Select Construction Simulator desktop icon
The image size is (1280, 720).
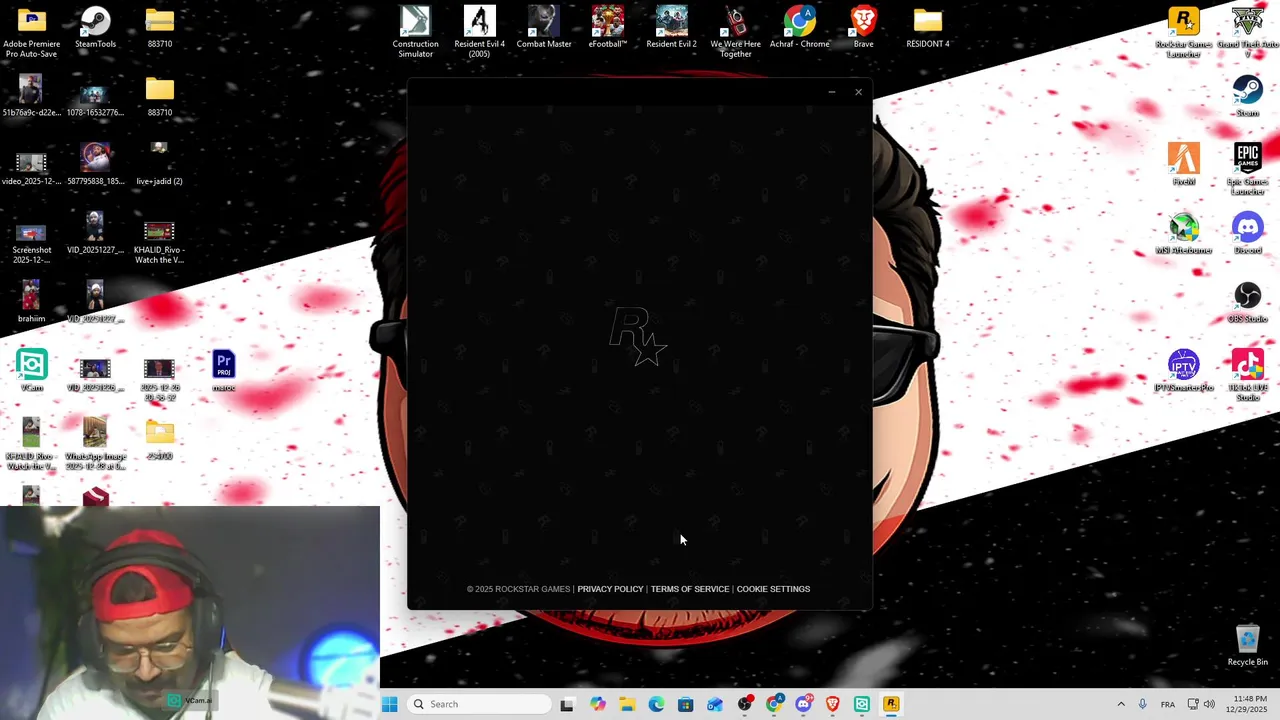pyautogui.click(x=415, y=32)
